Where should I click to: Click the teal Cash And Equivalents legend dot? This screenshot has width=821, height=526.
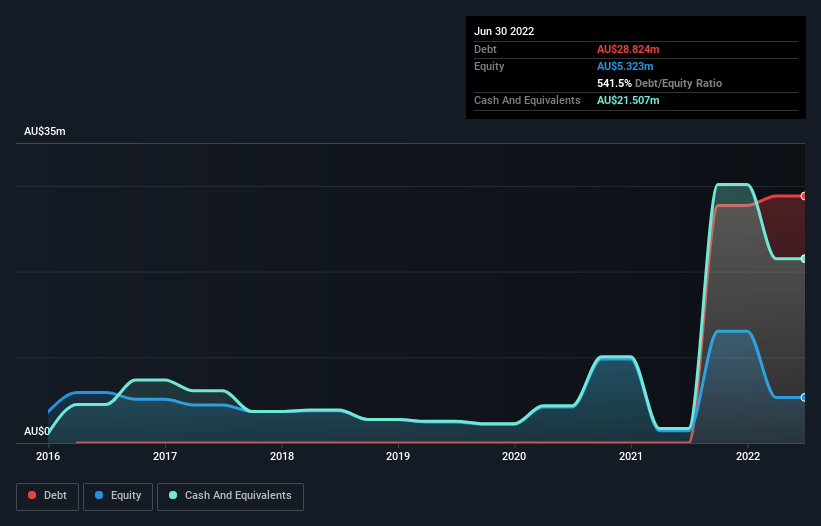(x=173, y=495)
